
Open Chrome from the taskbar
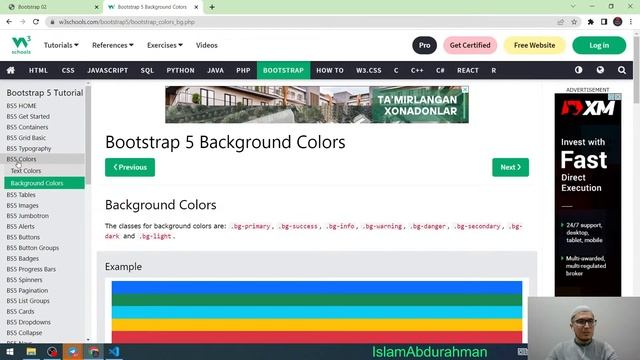point(93,352)
